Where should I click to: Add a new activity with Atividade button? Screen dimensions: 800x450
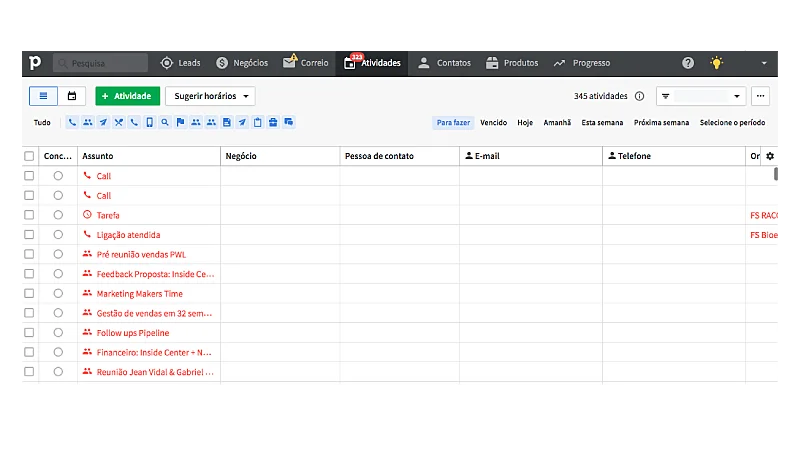[x=128, y=96]
